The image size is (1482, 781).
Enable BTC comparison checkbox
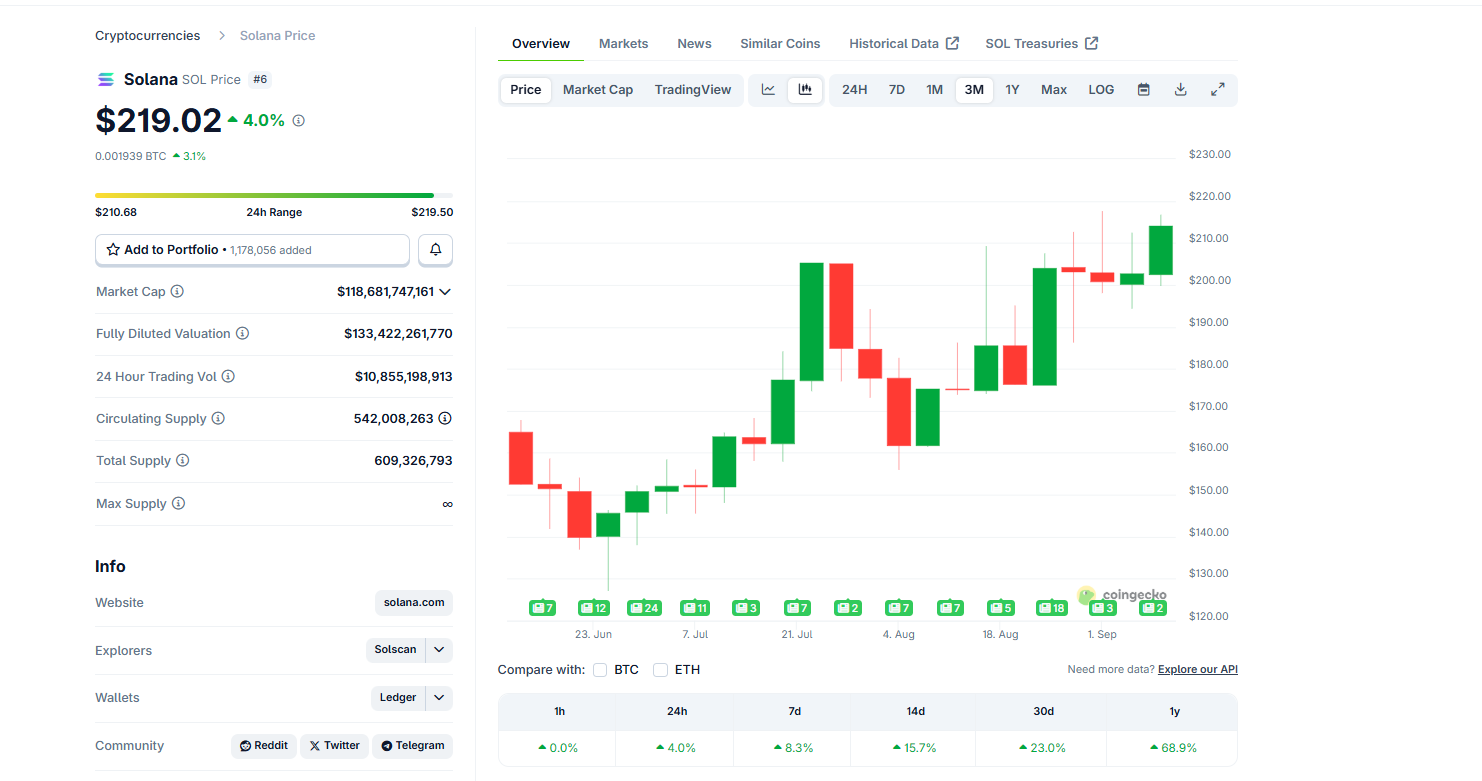(600, 670)
